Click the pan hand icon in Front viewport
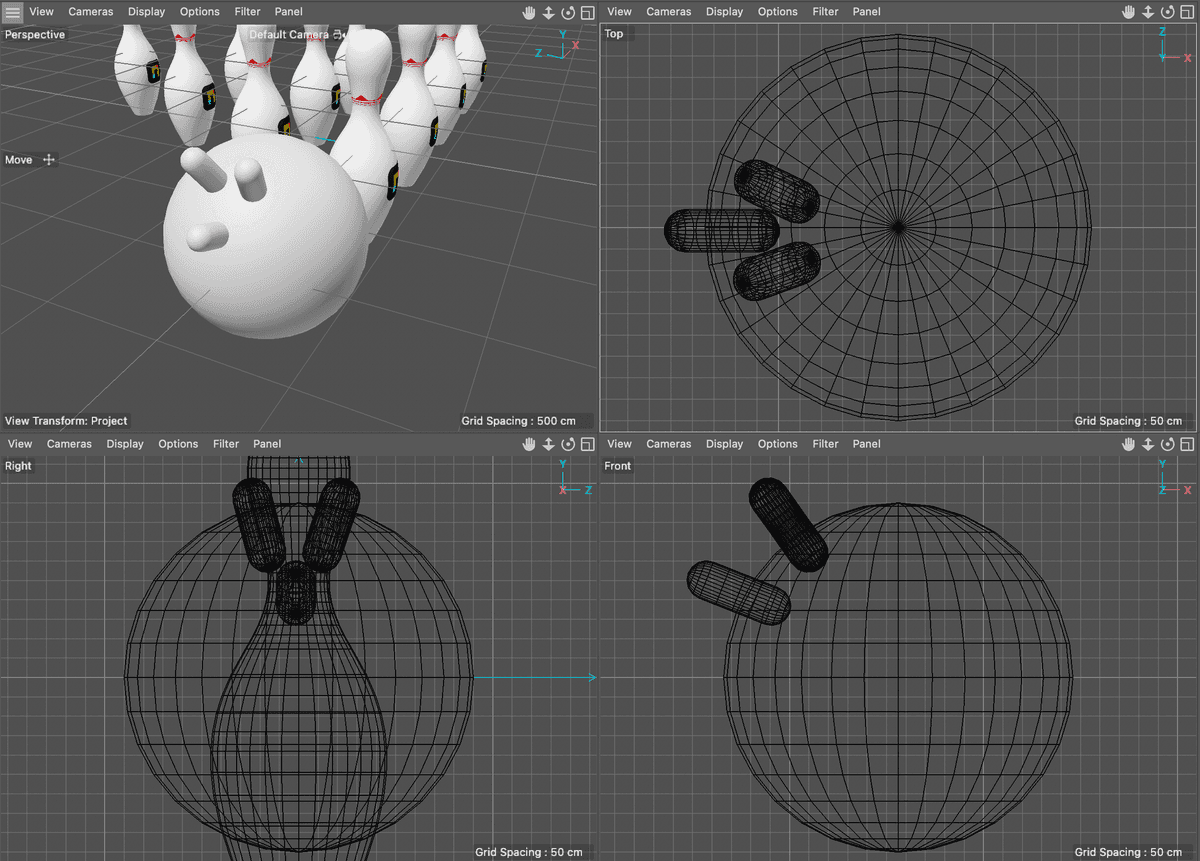Viewport: 1200px width, 861px height. 1129,444
